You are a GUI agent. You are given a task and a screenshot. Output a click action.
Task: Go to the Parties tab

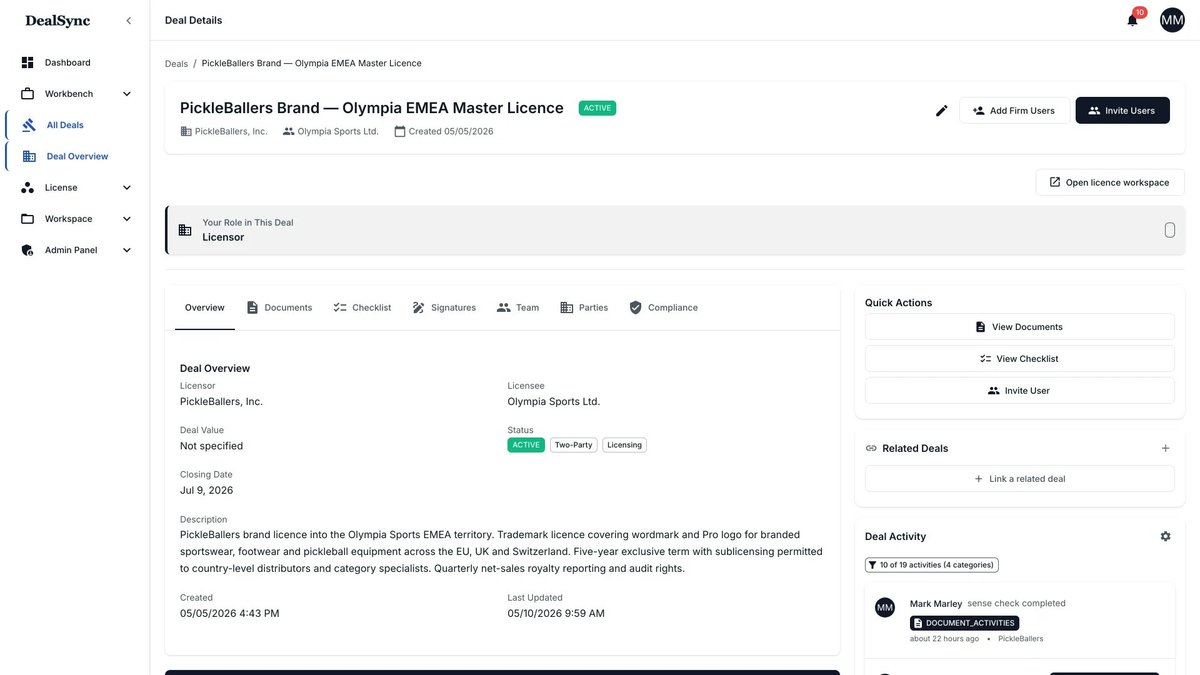[584, 308]
